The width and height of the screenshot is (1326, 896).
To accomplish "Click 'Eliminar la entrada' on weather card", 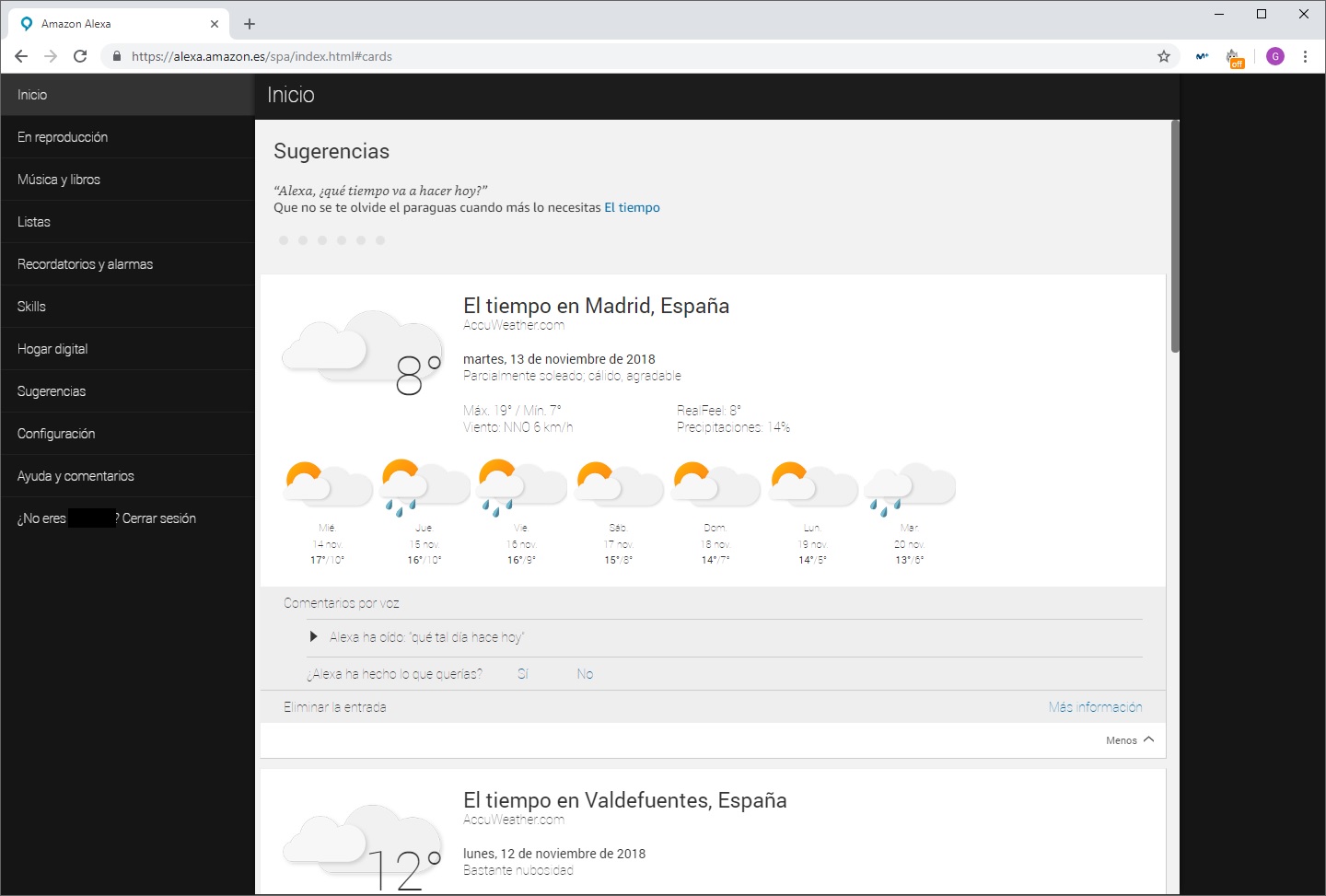I will click(335, 707).
